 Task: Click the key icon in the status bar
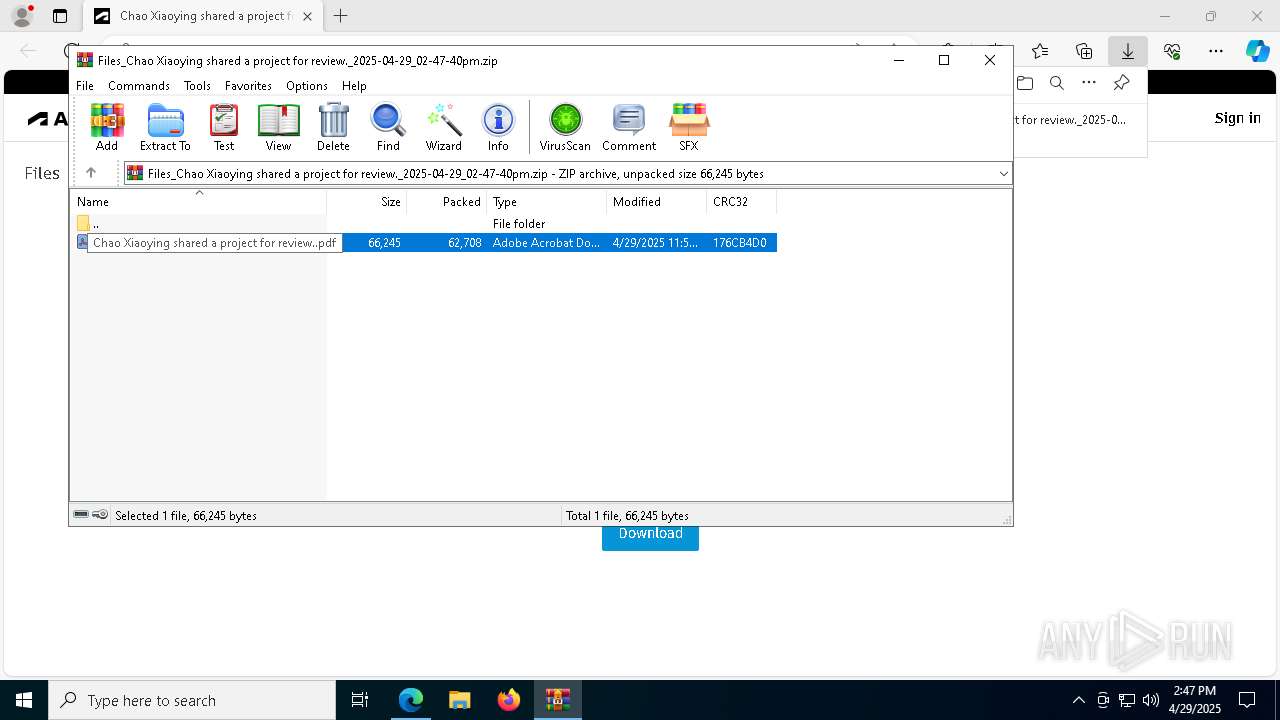[x=100, y=515]
